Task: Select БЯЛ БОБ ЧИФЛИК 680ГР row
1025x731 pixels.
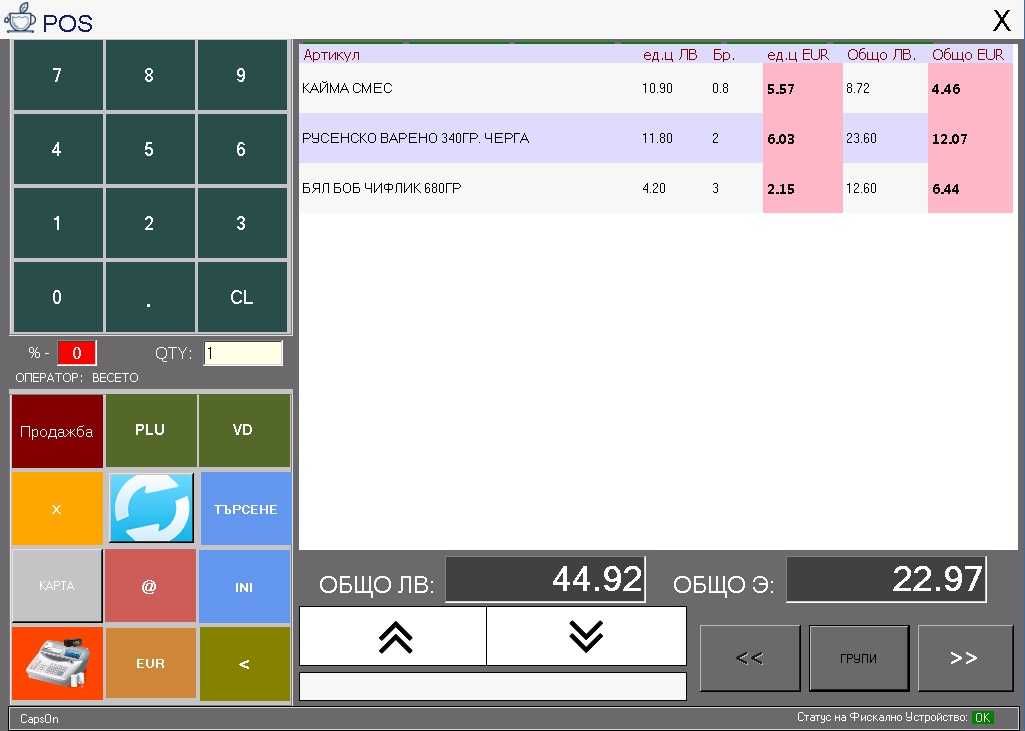Action: coord(656,188)
